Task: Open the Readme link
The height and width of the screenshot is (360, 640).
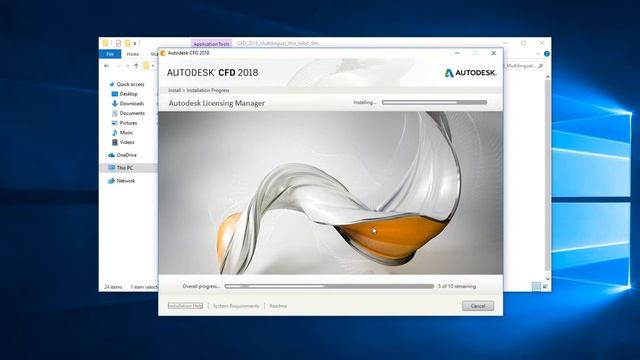Action: point(278,306)
